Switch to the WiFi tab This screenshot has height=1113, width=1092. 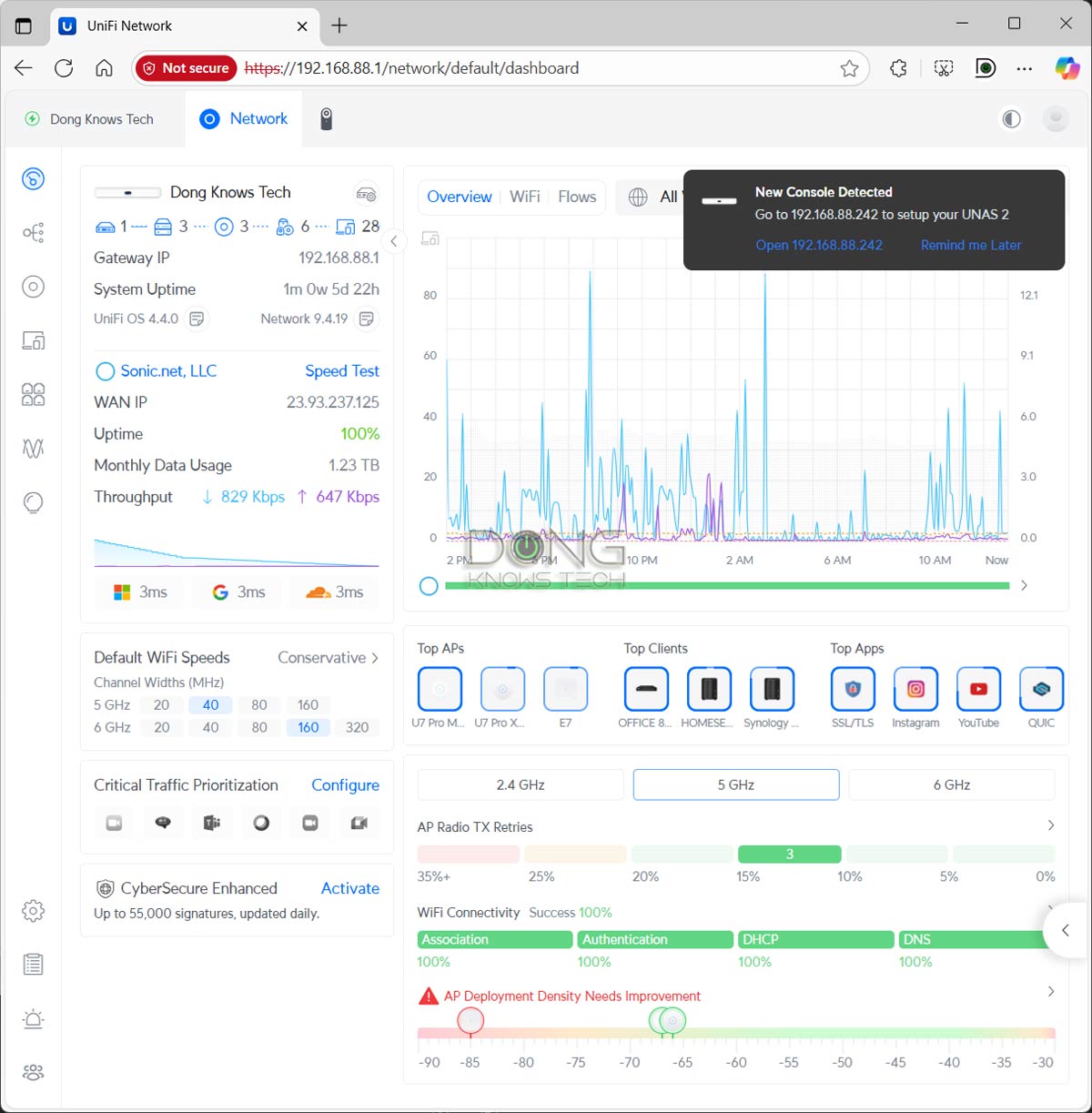525,197
